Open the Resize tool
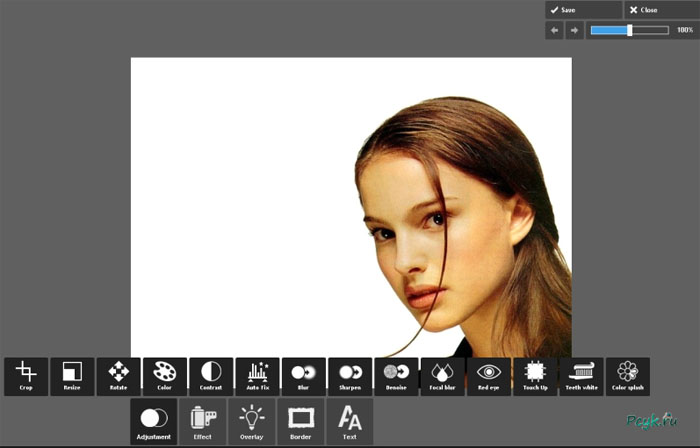 coord(72,377)
